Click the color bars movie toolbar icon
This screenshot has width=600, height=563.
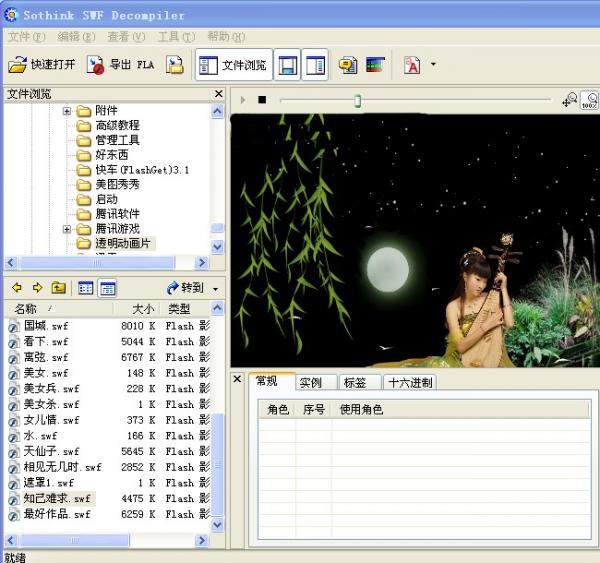tap(375, 65)
